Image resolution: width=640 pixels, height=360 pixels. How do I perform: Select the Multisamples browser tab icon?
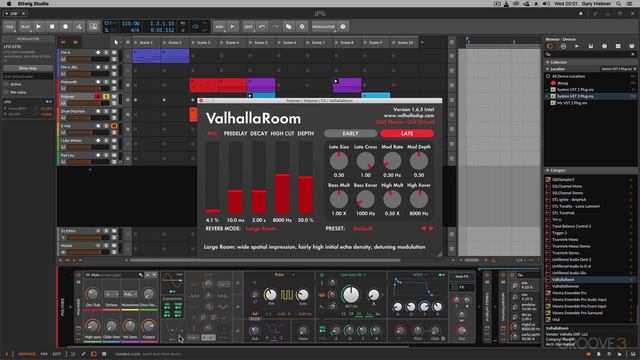pos(577,46)
